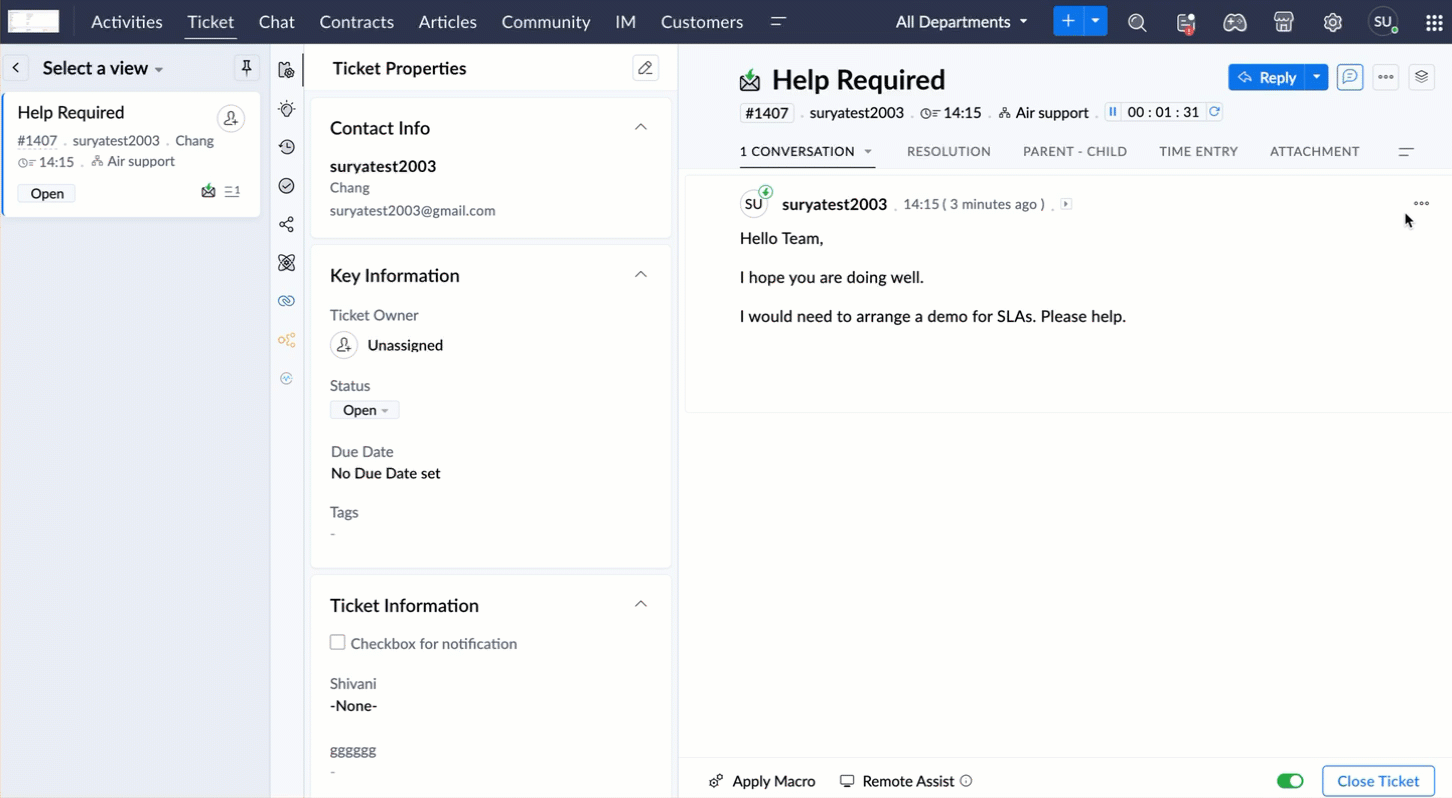Image resolution: width=1452 pixels, height=798 pixels.
Task: Open the Select a view dropdown
Action: pyautogui.click(x=103, y=68)
